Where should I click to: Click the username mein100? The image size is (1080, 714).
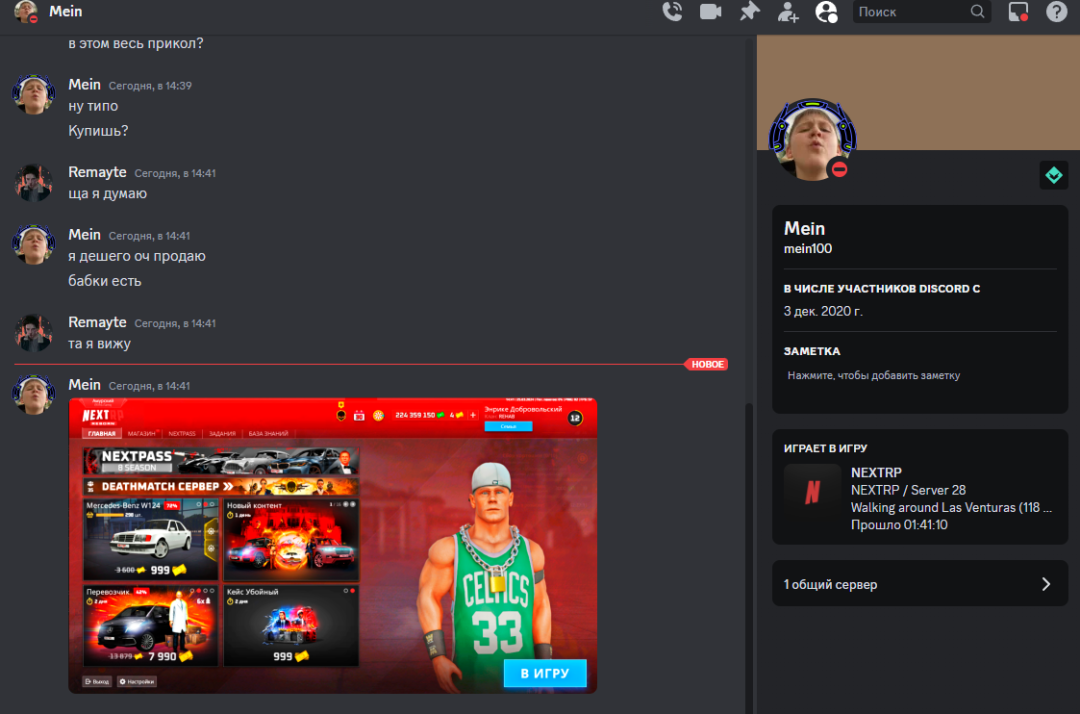(808, 249)
